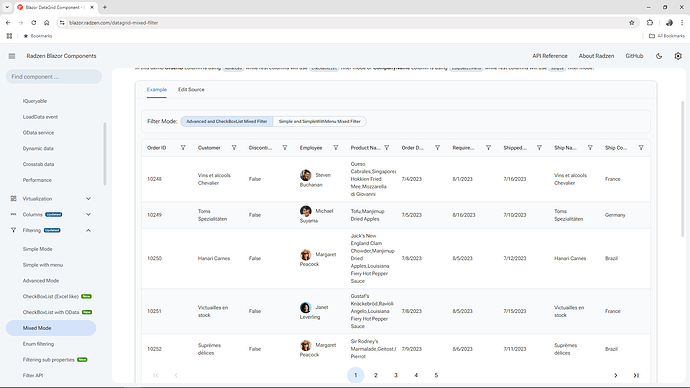Open the theme settings gear icon
This screenshot has height=388, width=690.
point(678,56)
